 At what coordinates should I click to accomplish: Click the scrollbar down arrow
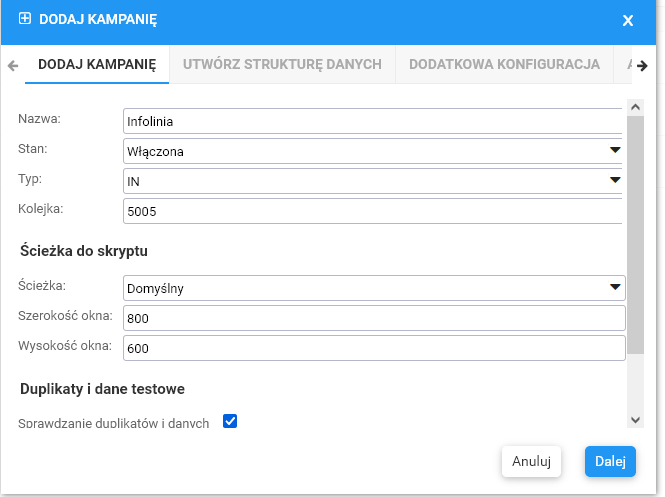coord(634,420)
